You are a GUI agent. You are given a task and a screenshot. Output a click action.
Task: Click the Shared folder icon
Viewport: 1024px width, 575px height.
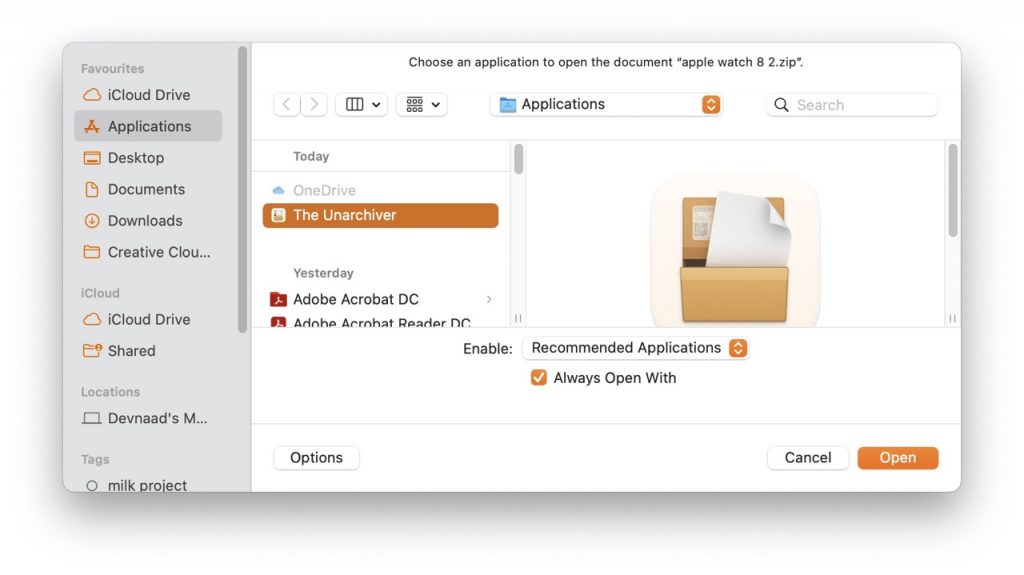tap(92, 350)
